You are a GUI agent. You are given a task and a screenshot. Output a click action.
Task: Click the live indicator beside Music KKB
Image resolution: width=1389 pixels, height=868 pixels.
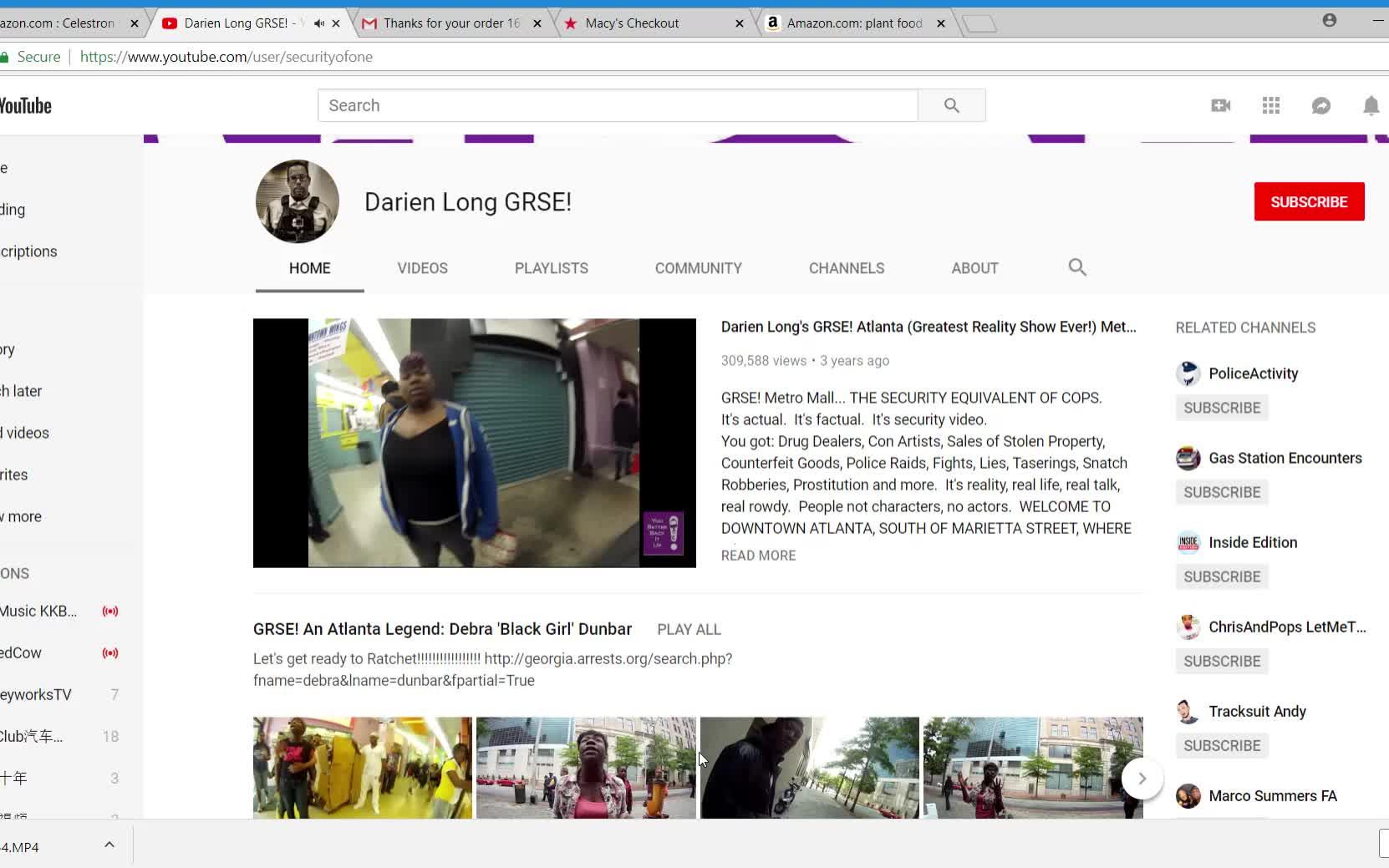110,611
